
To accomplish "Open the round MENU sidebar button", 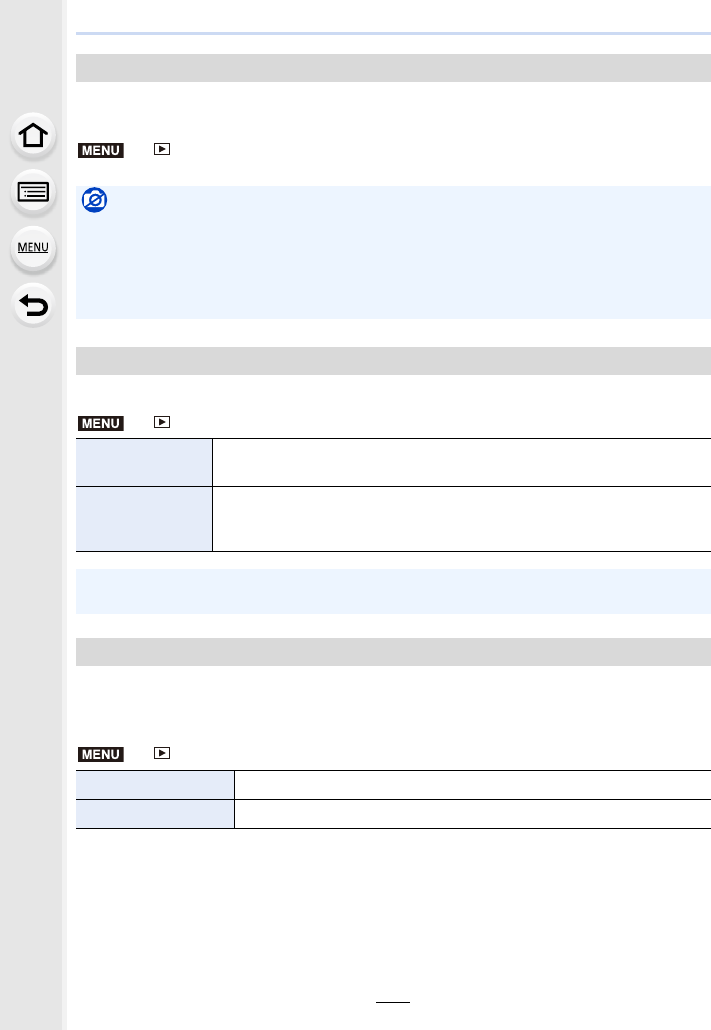I will click(x=33, y=248).
